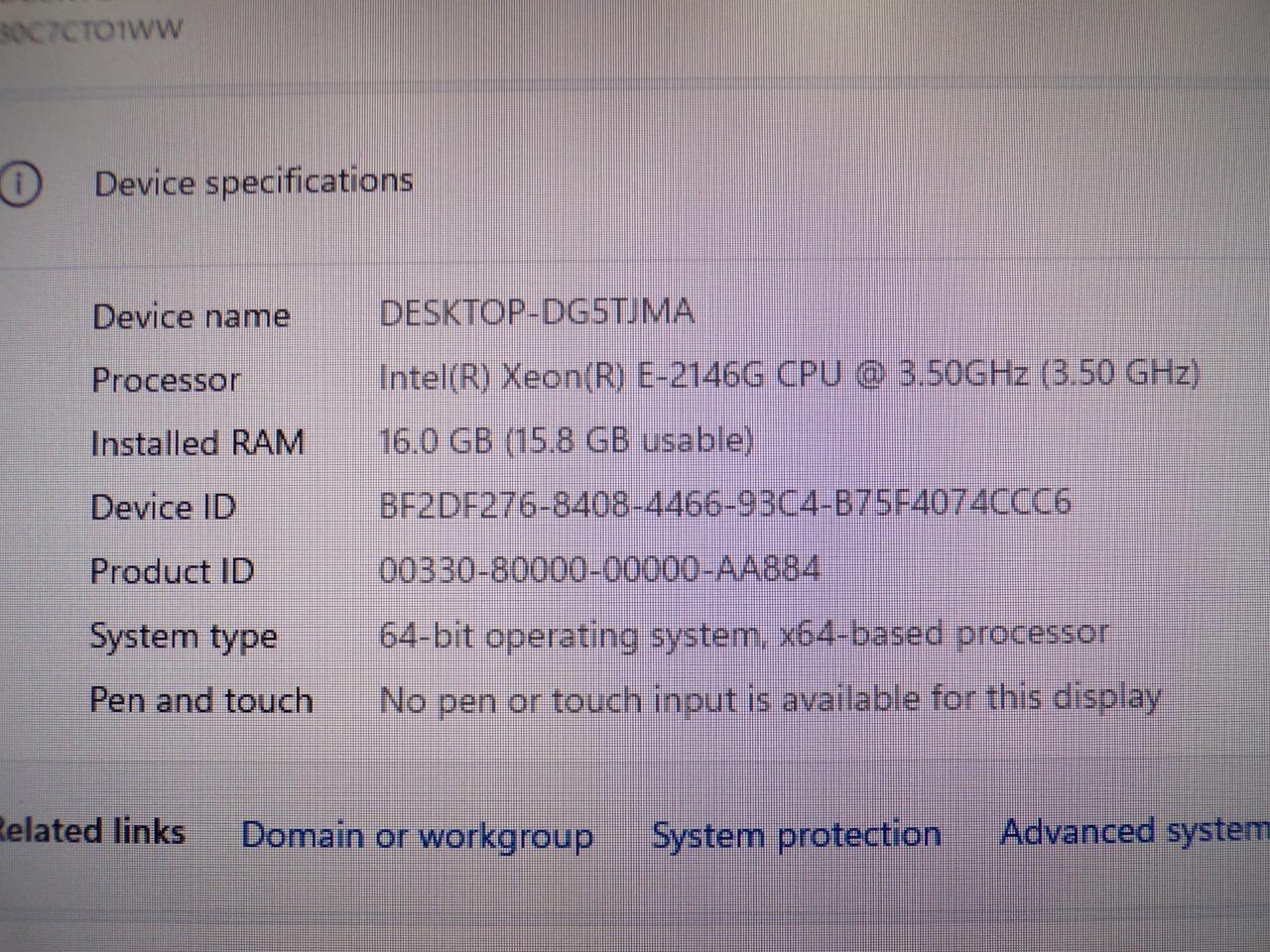1270x952 pixels.
Task: Open the Advanced system settings link
Action: pyautogui.click(x=1133, y=832)
